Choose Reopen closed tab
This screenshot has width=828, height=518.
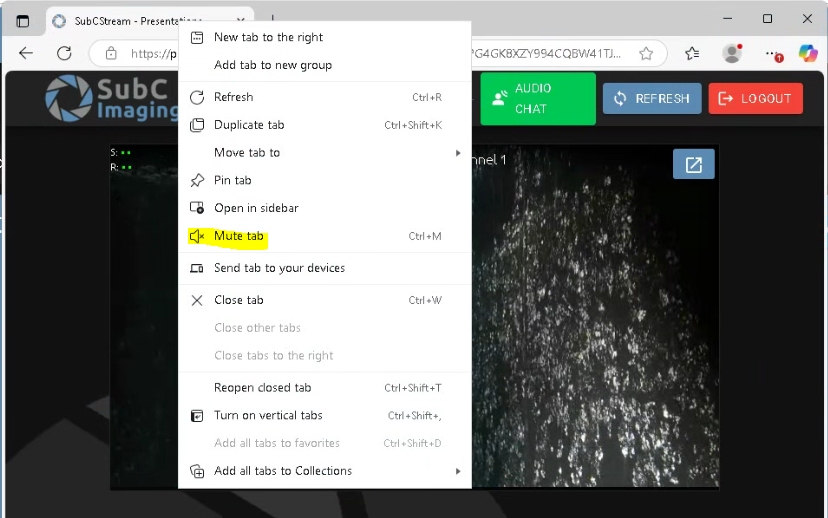262,387
